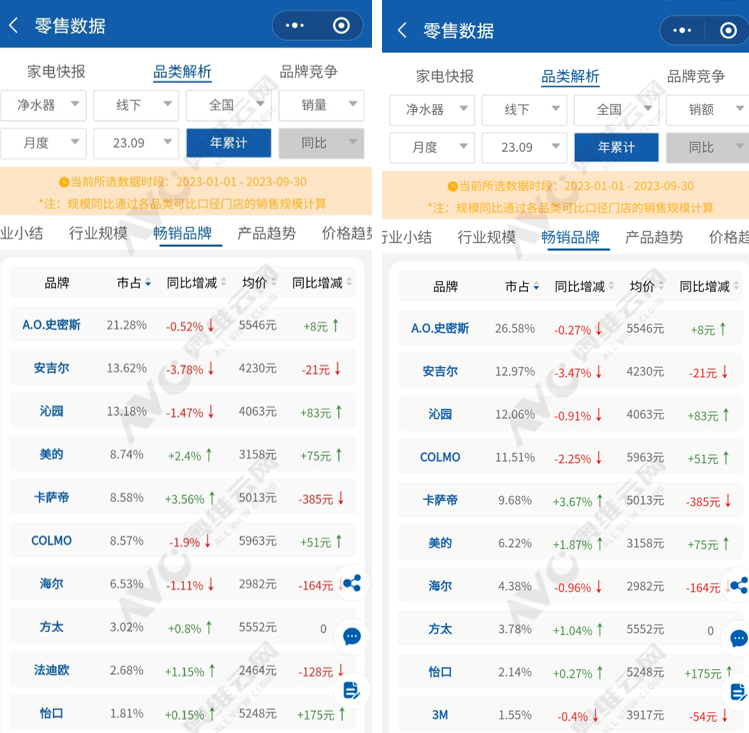749x733 pixels.
Task: Click 26.58% market share in right table
Action: coord(515,329)
